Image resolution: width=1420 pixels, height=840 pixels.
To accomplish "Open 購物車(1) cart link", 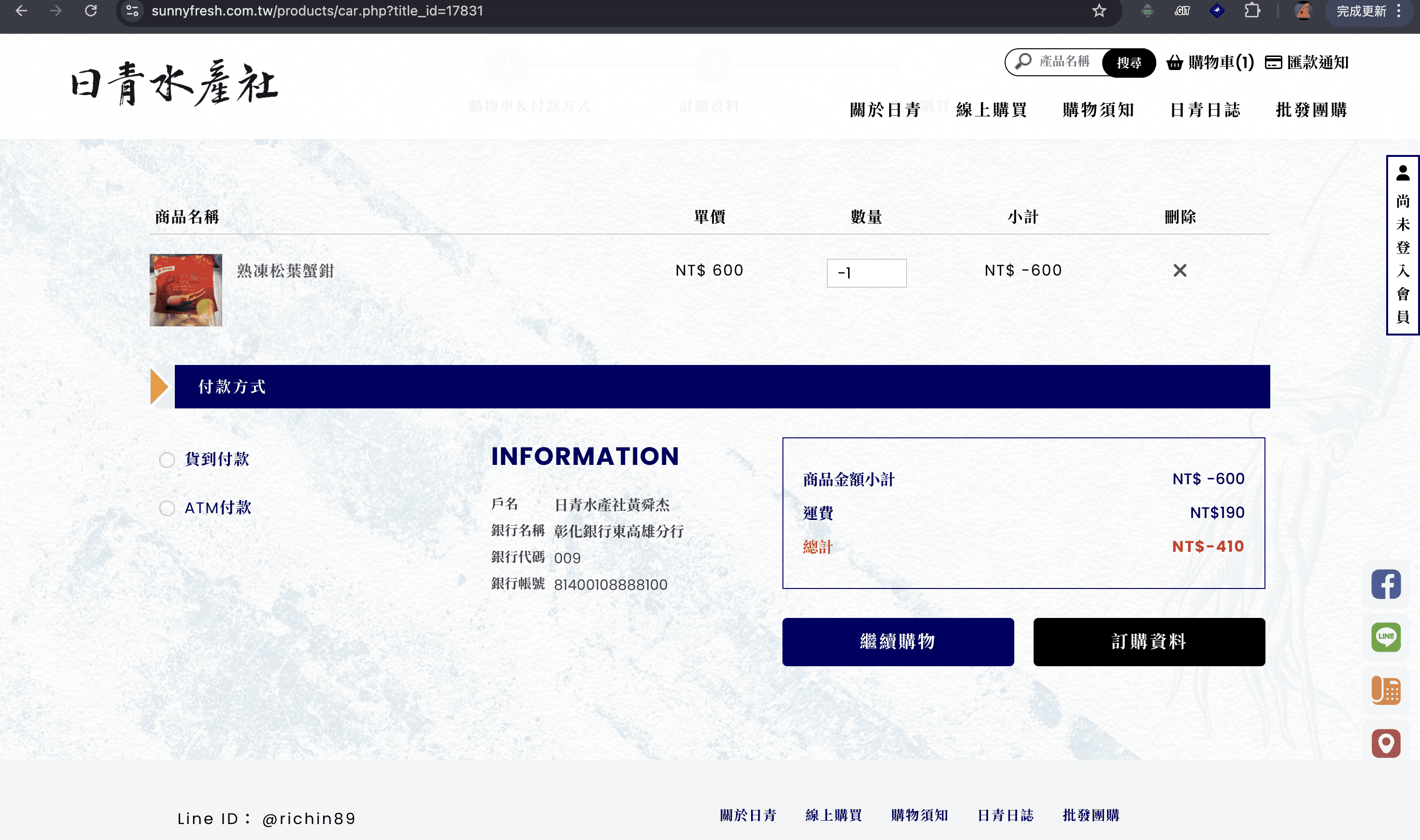I will [x=1210, y=62].
